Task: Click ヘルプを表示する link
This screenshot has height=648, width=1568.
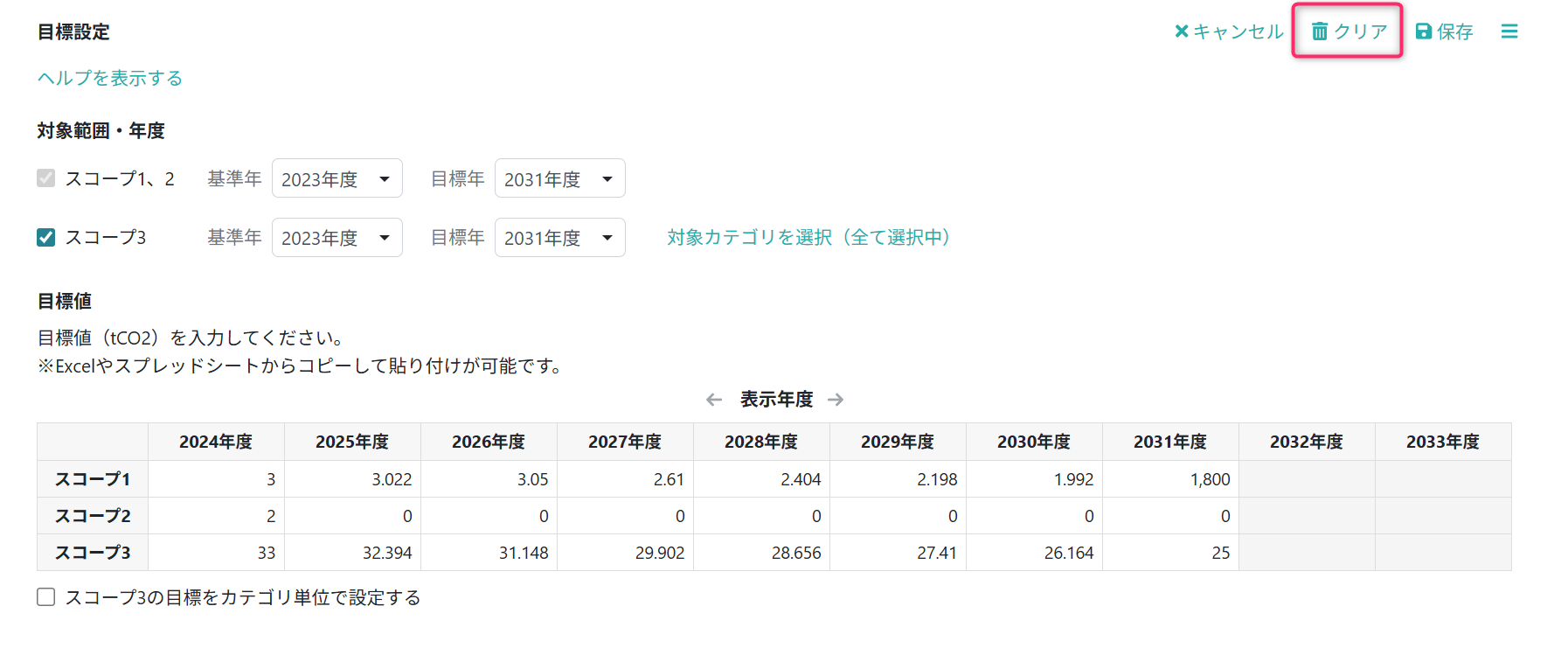Action: pyautogui.click(x=110, y=79)
